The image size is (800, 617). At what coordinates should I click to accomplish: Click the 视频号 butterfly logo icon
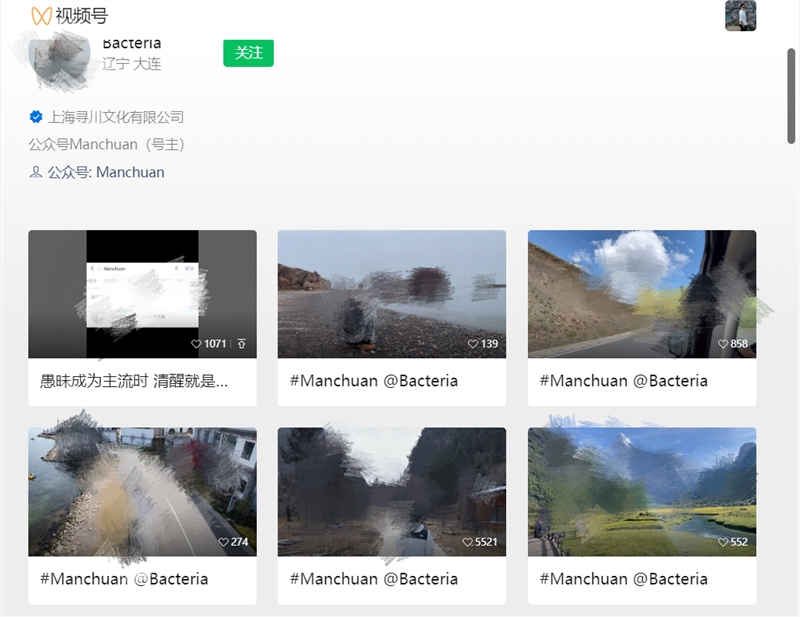(41, 16)
